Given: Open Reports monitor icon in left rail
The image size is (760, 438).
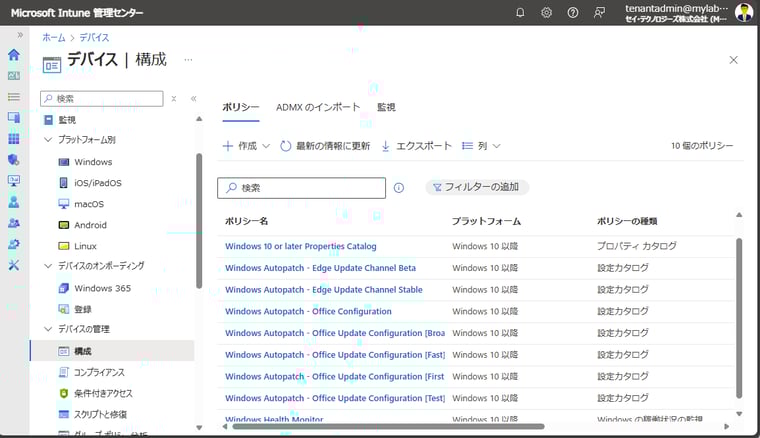Looking at the screenshot, I should [14, 181].
